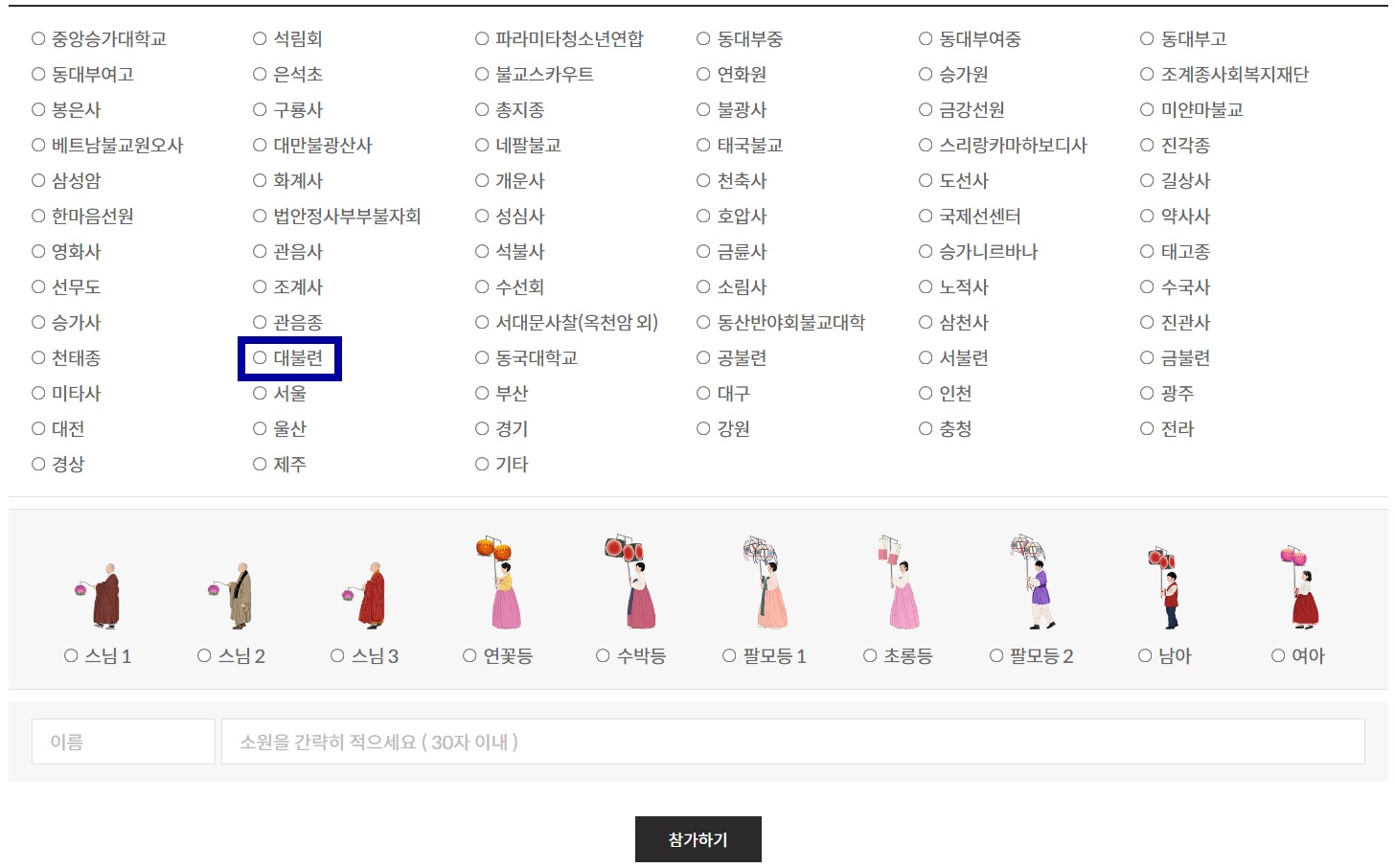Pick the 스님 3 red-robed monk image
The height and width of the screenshot is (868, 1395).
click(364, 596)
